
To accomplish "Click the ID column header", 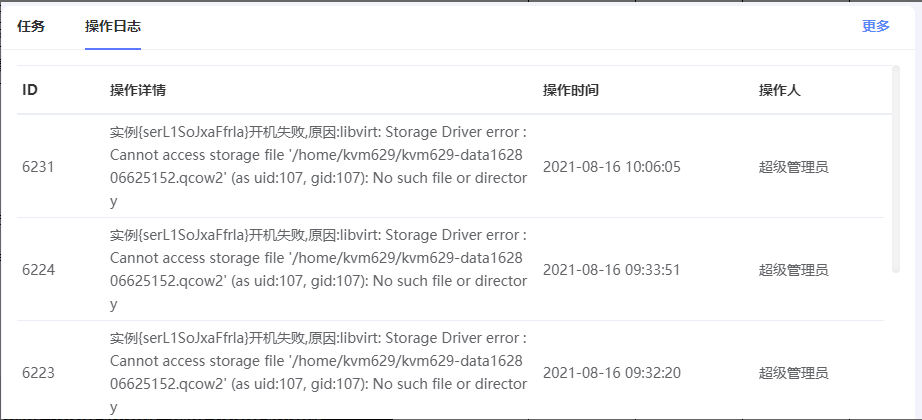I will (30, 91).
